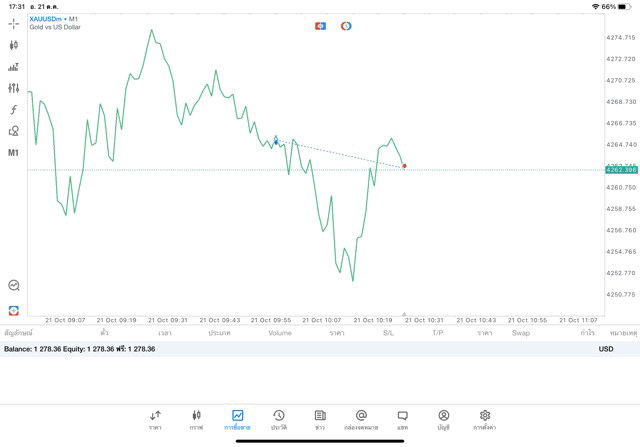Open the History (ประวัติ) tab
The width and height of the screenshot is (640, 447).
(x=278, y=419)
